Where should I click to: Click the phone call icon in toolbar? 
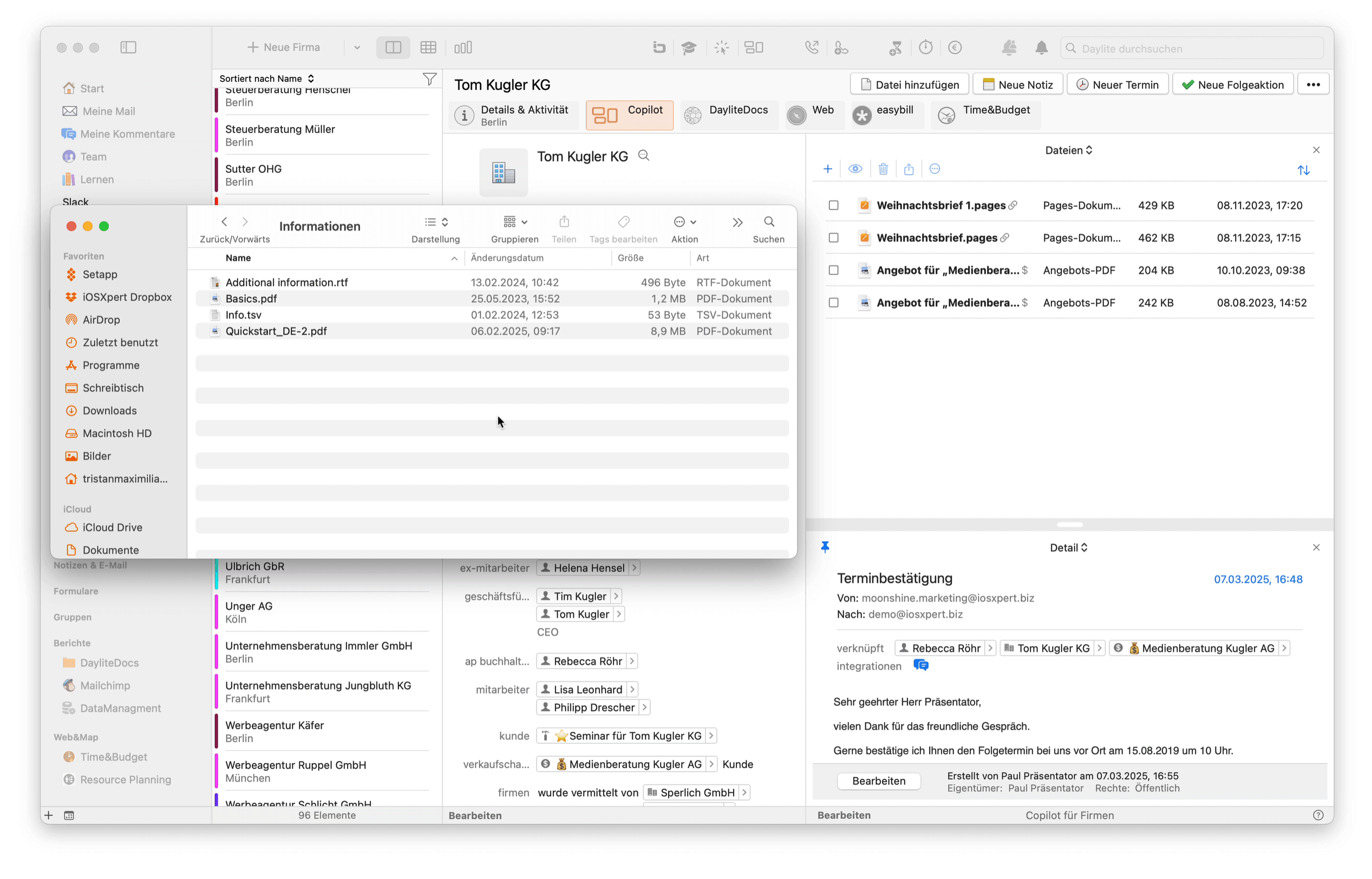(811, 48)
